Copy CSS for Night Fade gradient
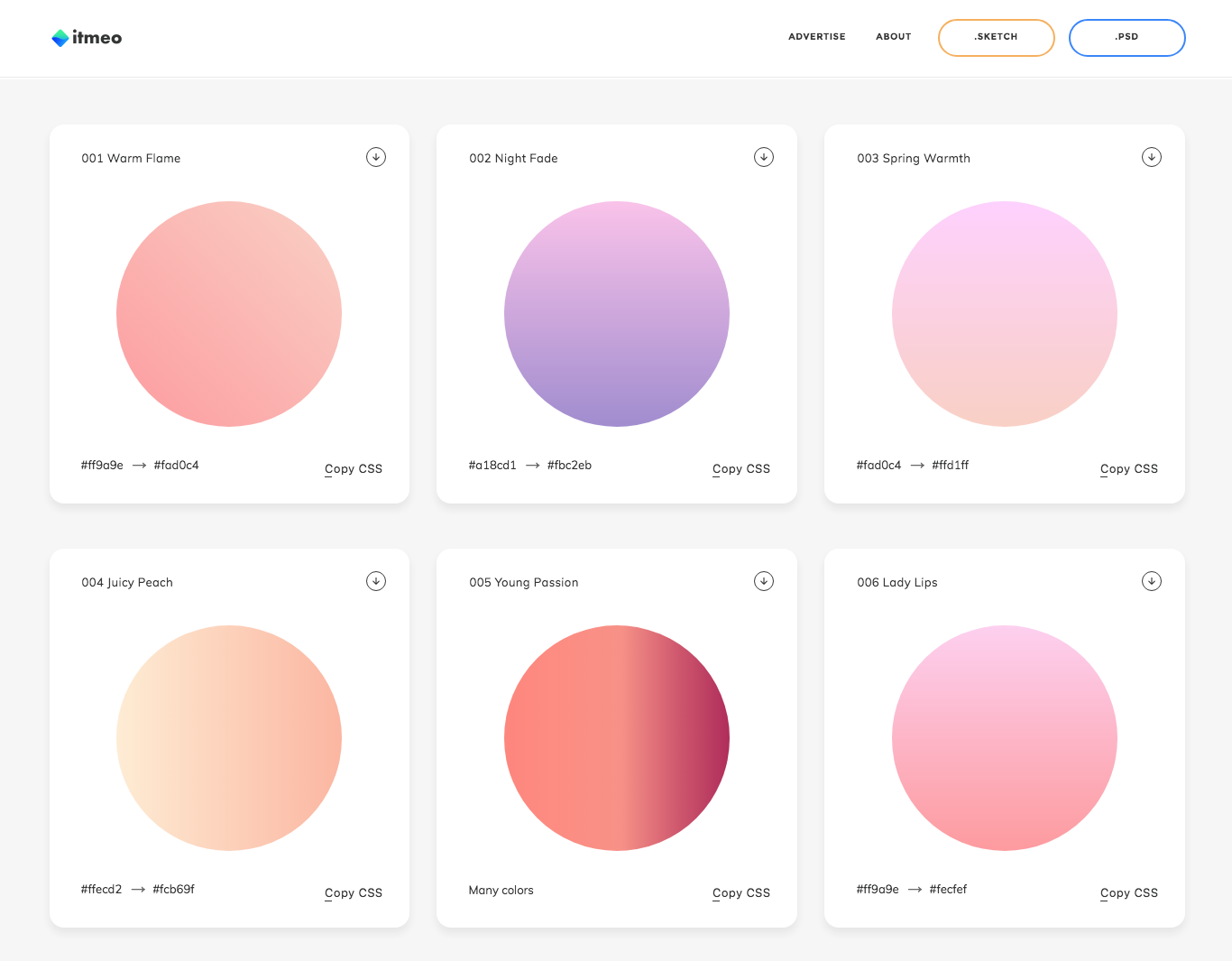Screen dimensions: 1232x961 click(741, 469)
